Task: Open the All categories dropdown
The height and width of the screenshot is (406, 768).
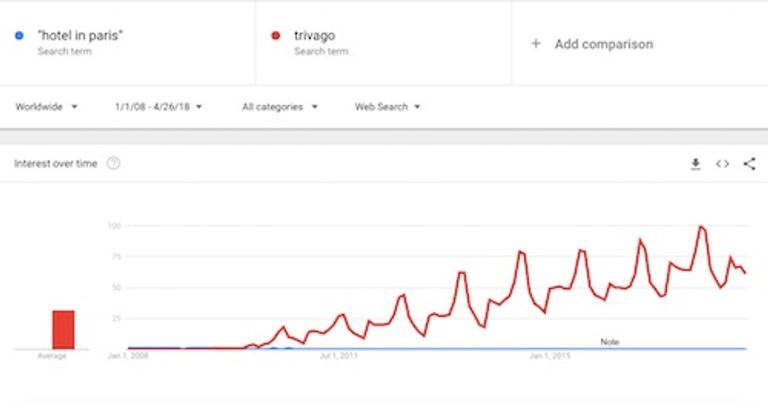Action: coord(280,107)
